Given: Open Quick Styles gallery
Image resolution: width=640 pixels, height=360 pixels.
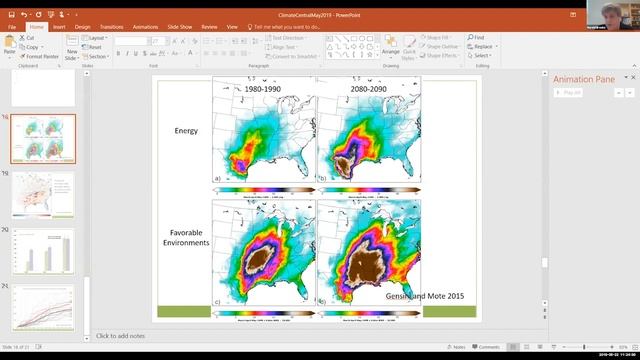Looking at the screenshot, I should coord(409,48).
